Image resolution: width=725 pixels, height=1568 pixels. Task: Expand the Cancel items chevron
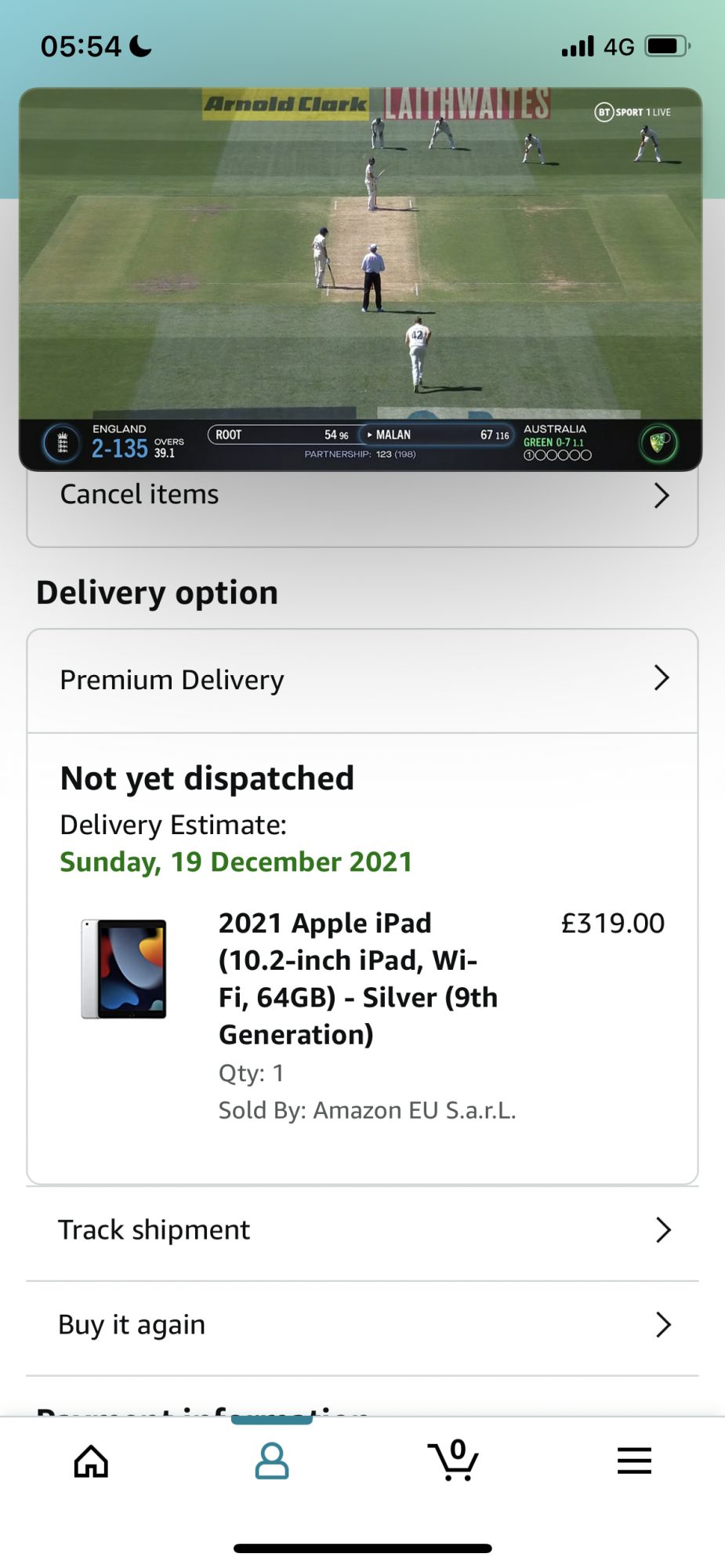tap(662, 495)
